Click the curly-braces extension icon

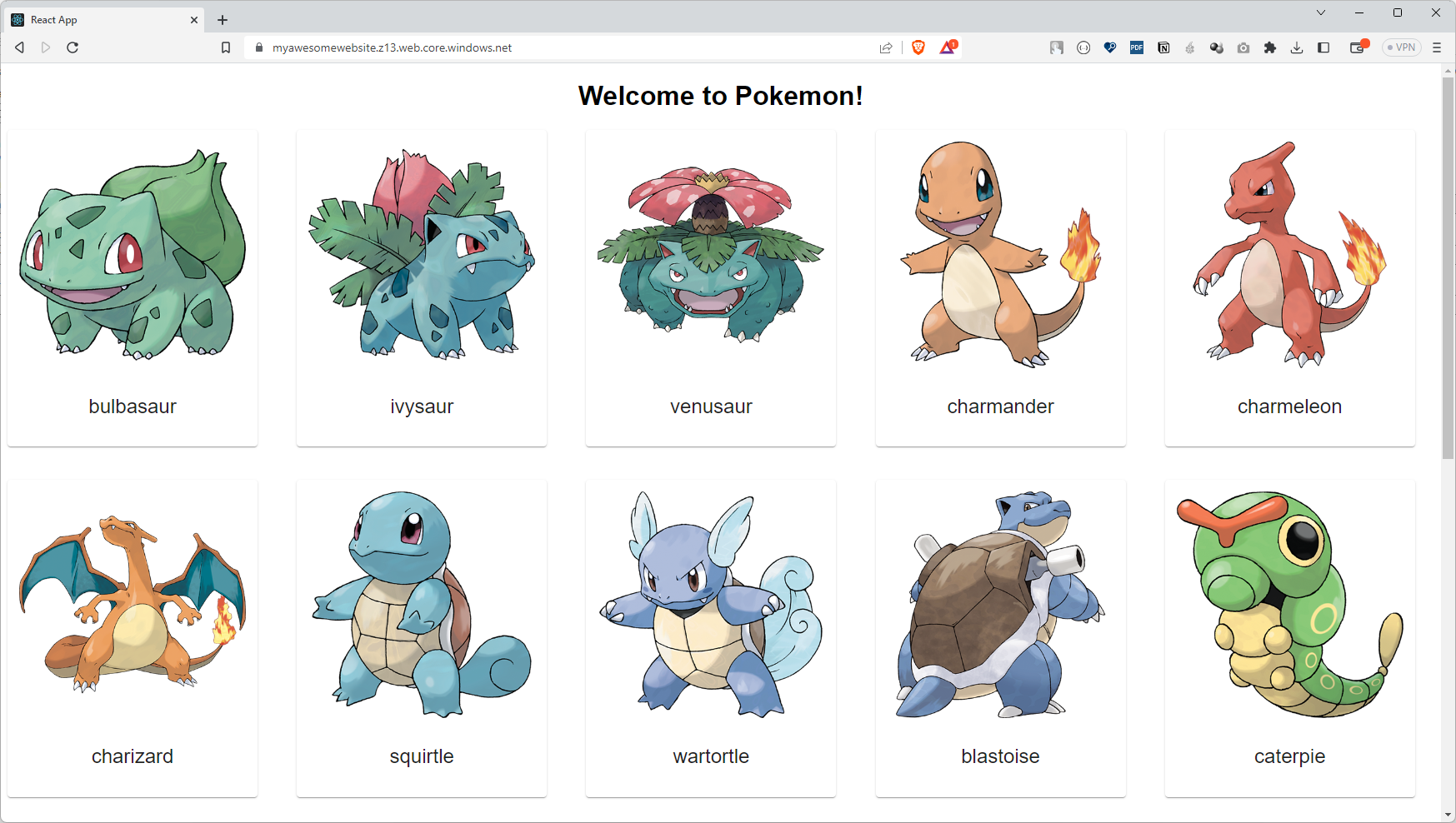coord(1083,47)
